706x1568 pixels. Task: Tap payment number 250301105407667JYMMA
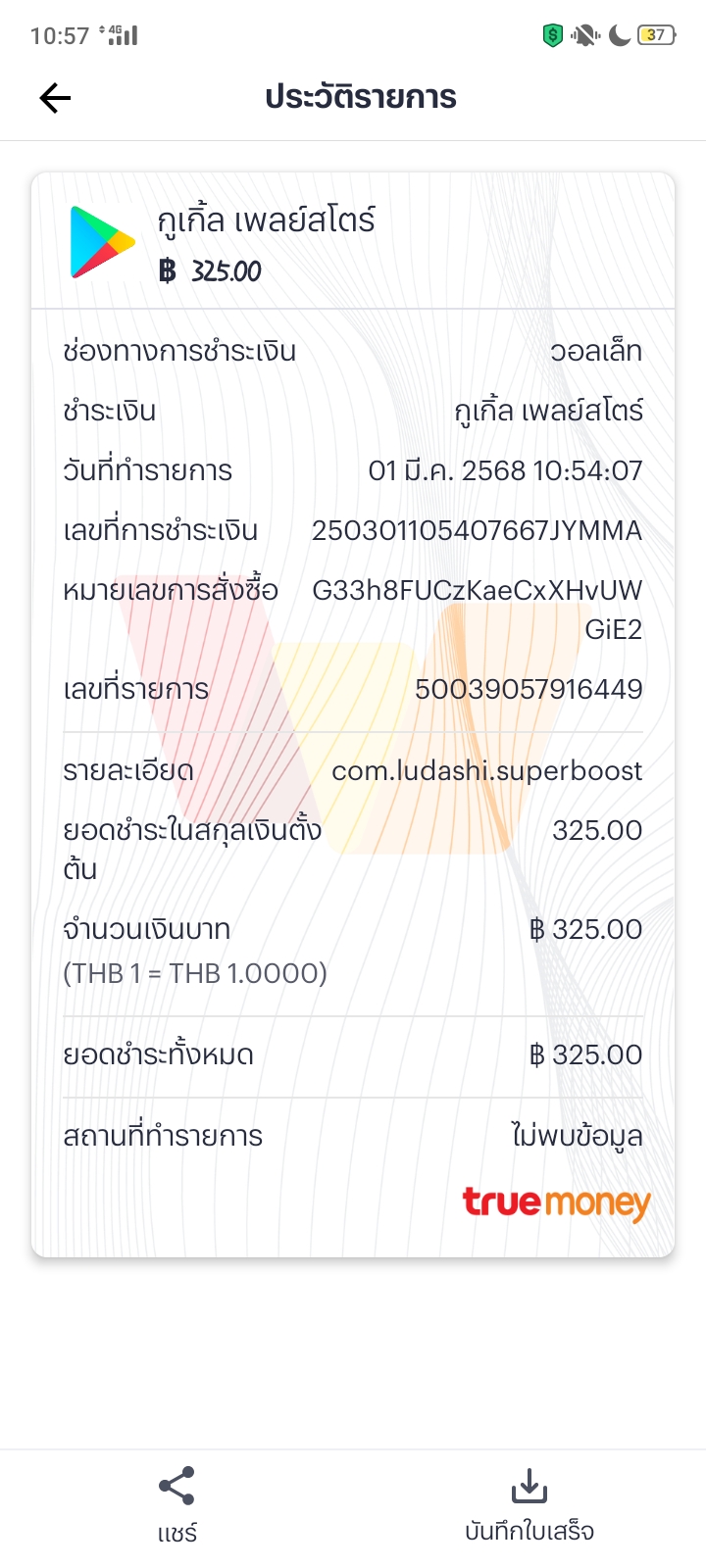click(x=477, y=530)
